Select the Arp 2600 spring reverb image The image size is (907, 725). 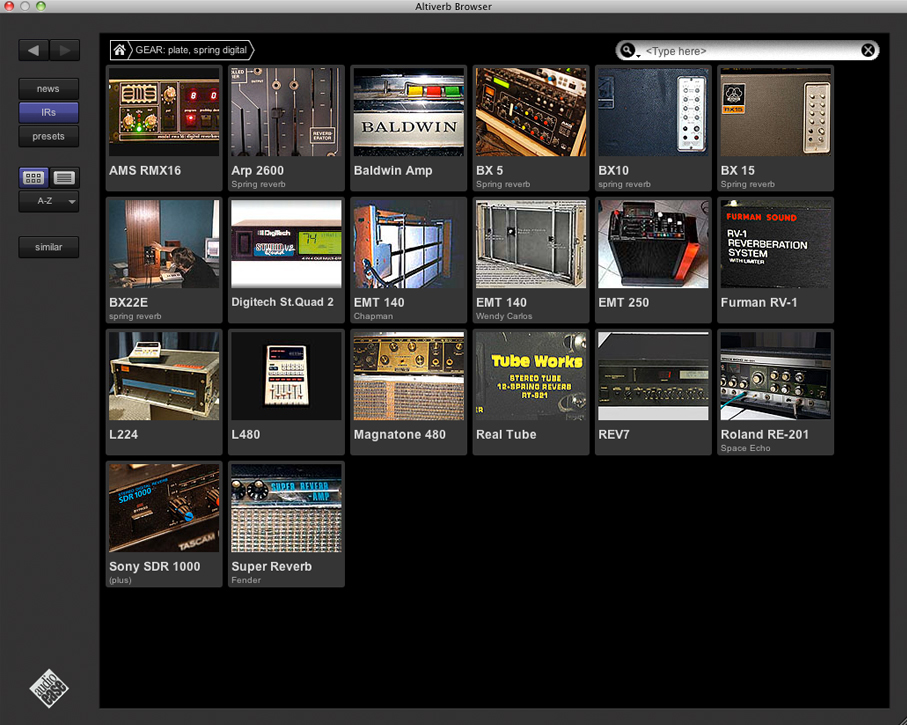[x=286, y=112]
